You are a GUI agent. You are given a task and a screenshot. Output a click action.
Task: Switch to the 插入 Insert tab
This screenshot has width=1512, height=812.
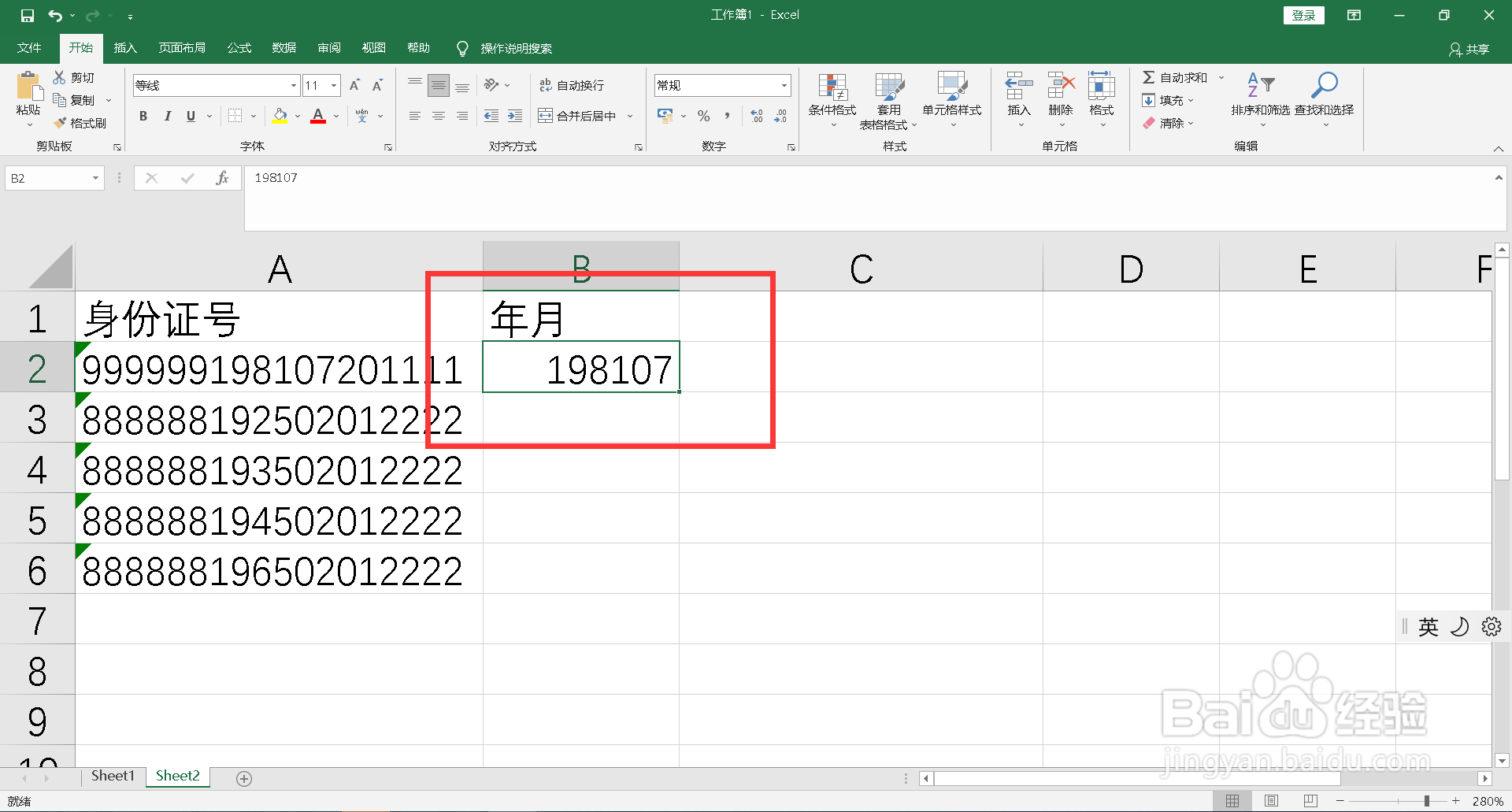[125, 48]
